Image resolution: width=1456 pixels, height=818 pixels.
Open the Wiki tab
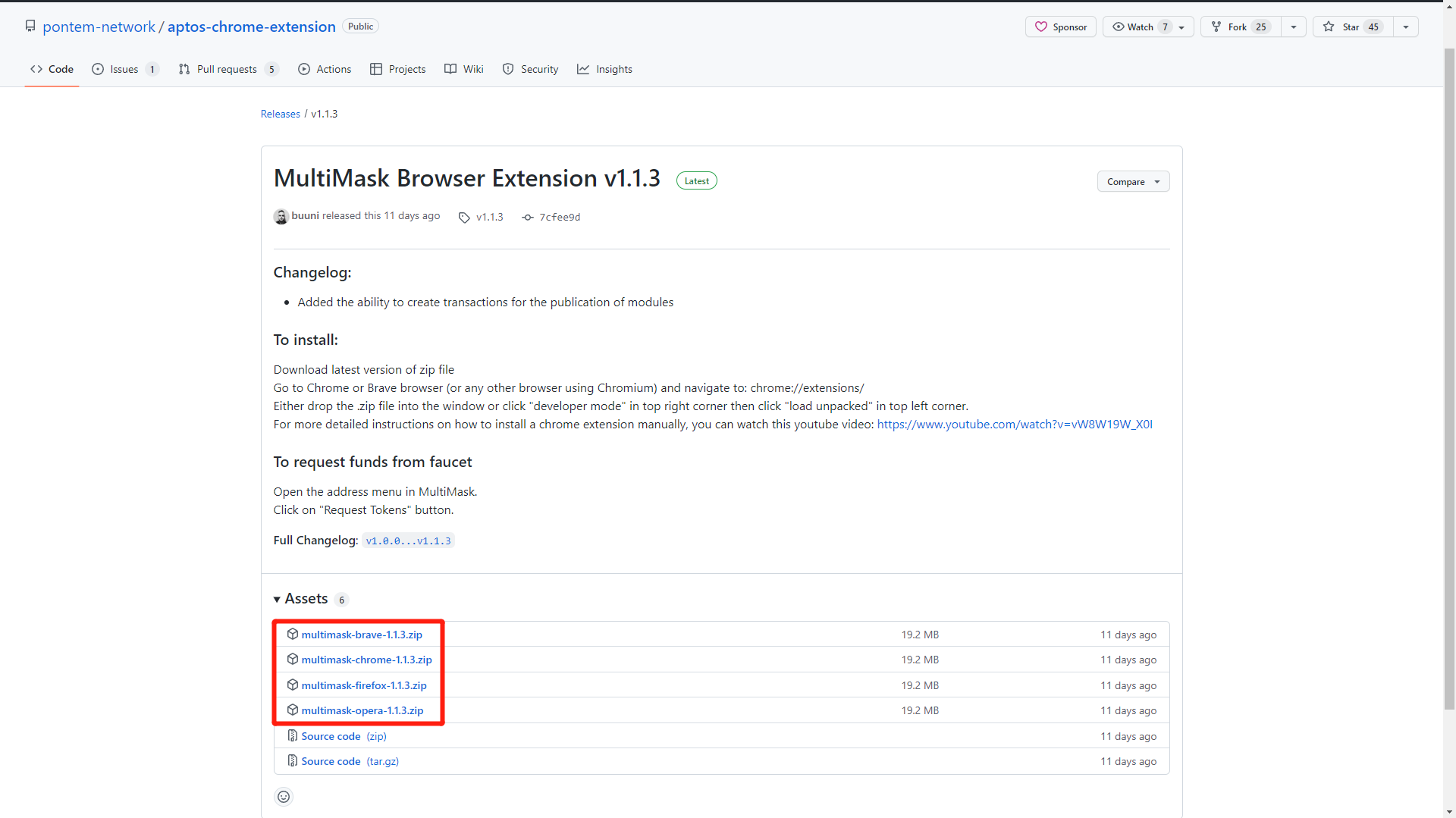[463, 69]
